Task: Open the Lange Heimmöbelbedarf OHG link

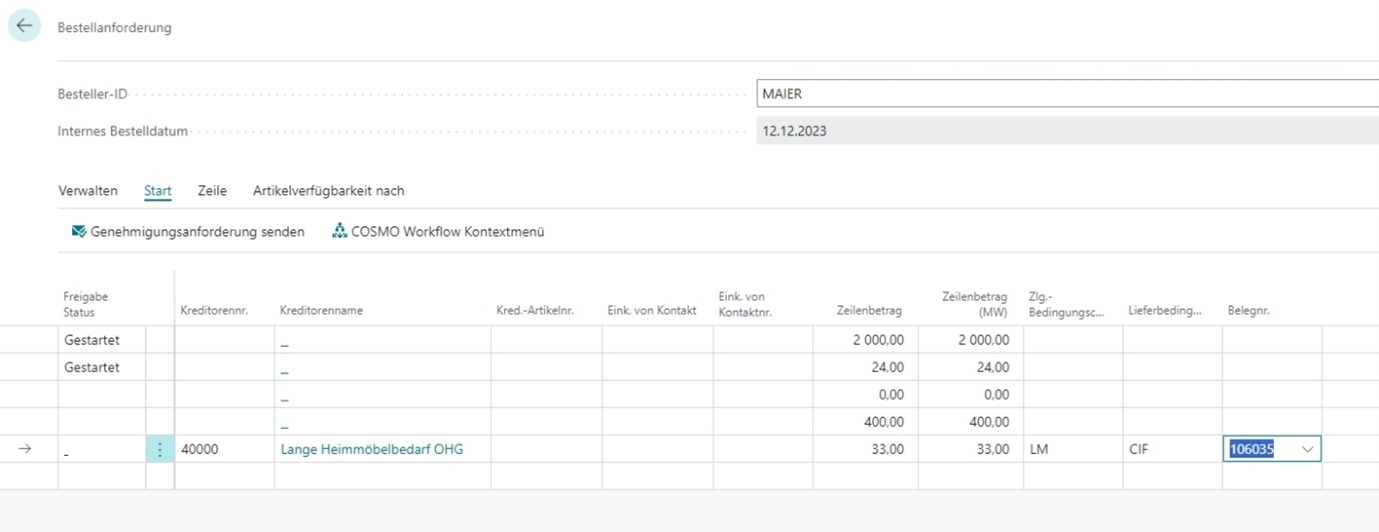Action: 371,449
